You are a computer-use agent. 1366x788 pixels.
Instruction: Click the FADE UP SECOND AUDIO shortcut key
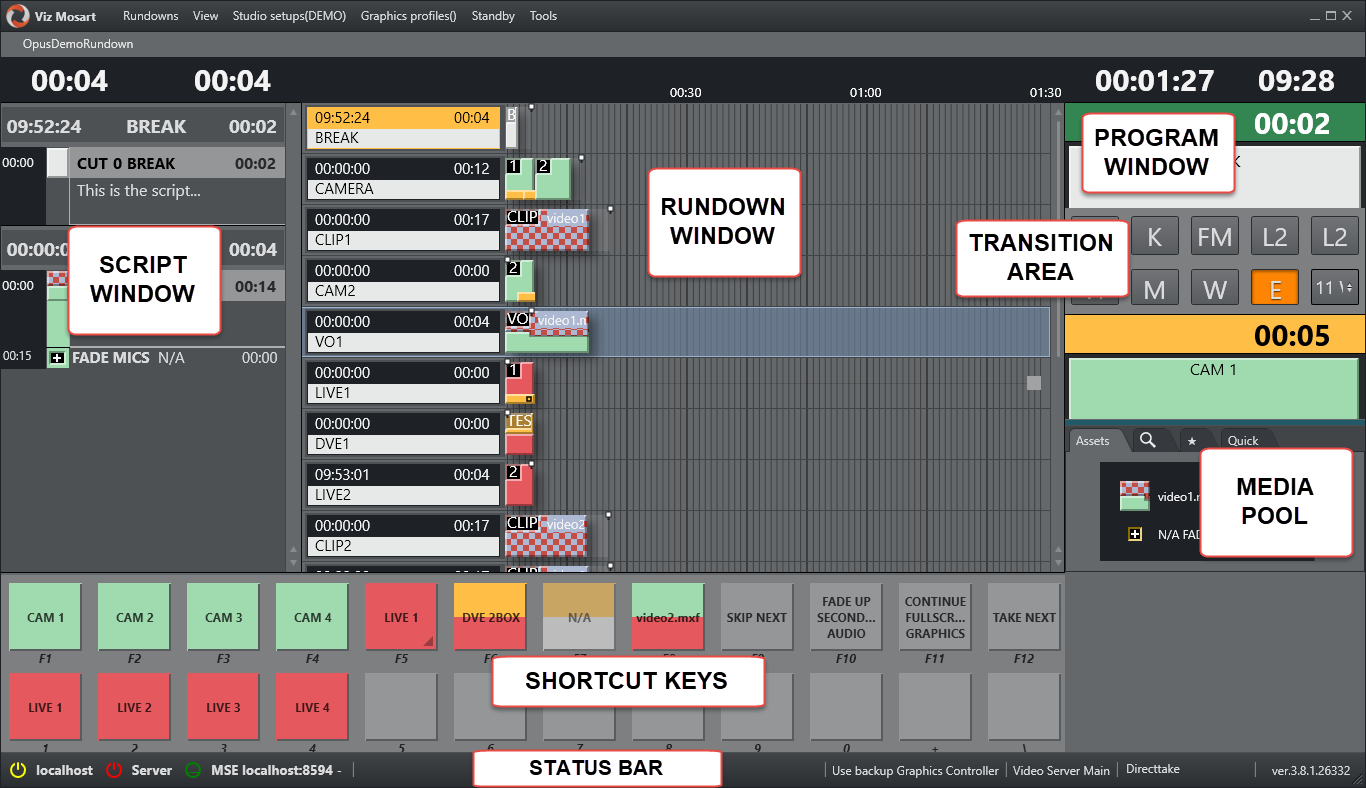click(x=846, y=617)
